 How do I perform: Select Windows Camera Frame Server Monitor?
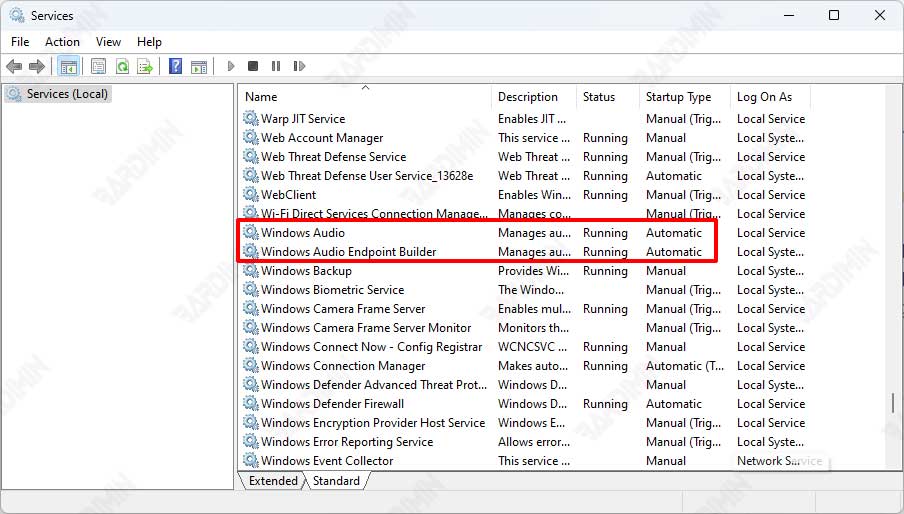point(366,327)
